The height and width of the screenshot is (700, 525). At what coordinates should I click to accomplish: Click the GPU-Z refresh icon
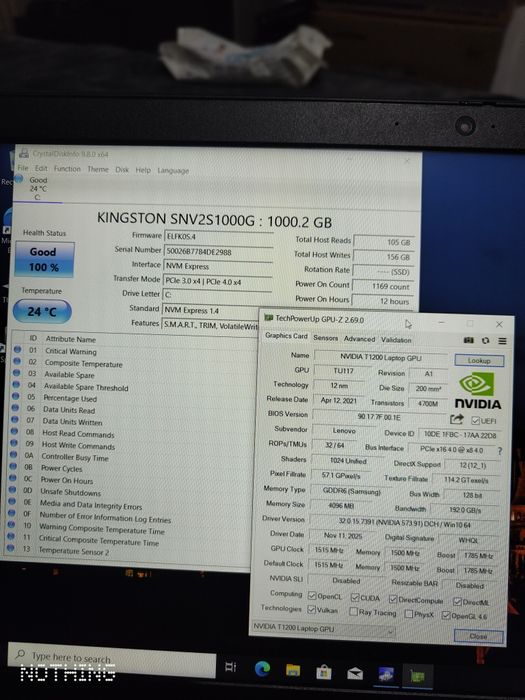(486, 341)
